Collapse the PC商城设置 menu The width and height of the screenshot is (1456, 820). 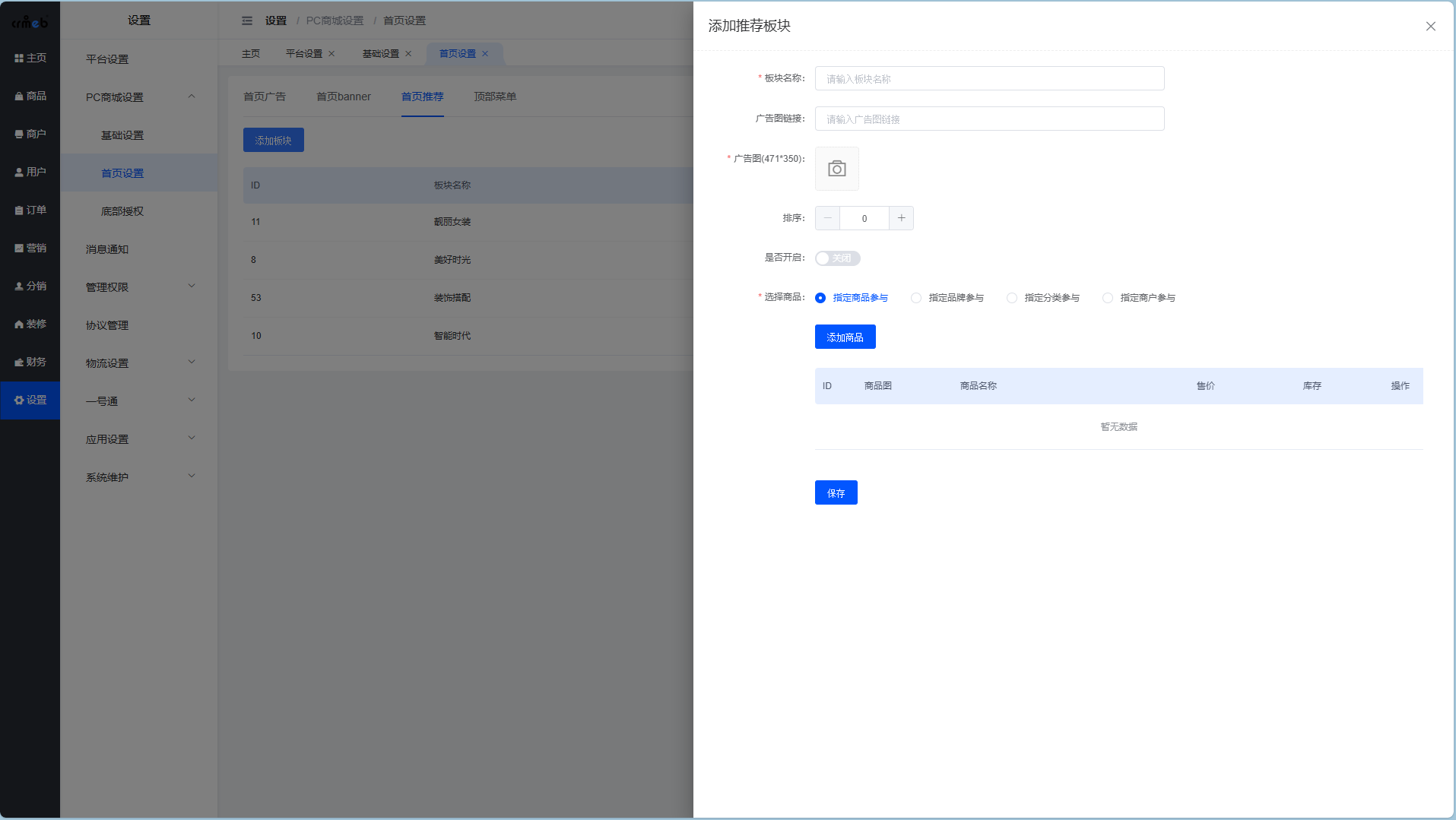tap(139, 97)
